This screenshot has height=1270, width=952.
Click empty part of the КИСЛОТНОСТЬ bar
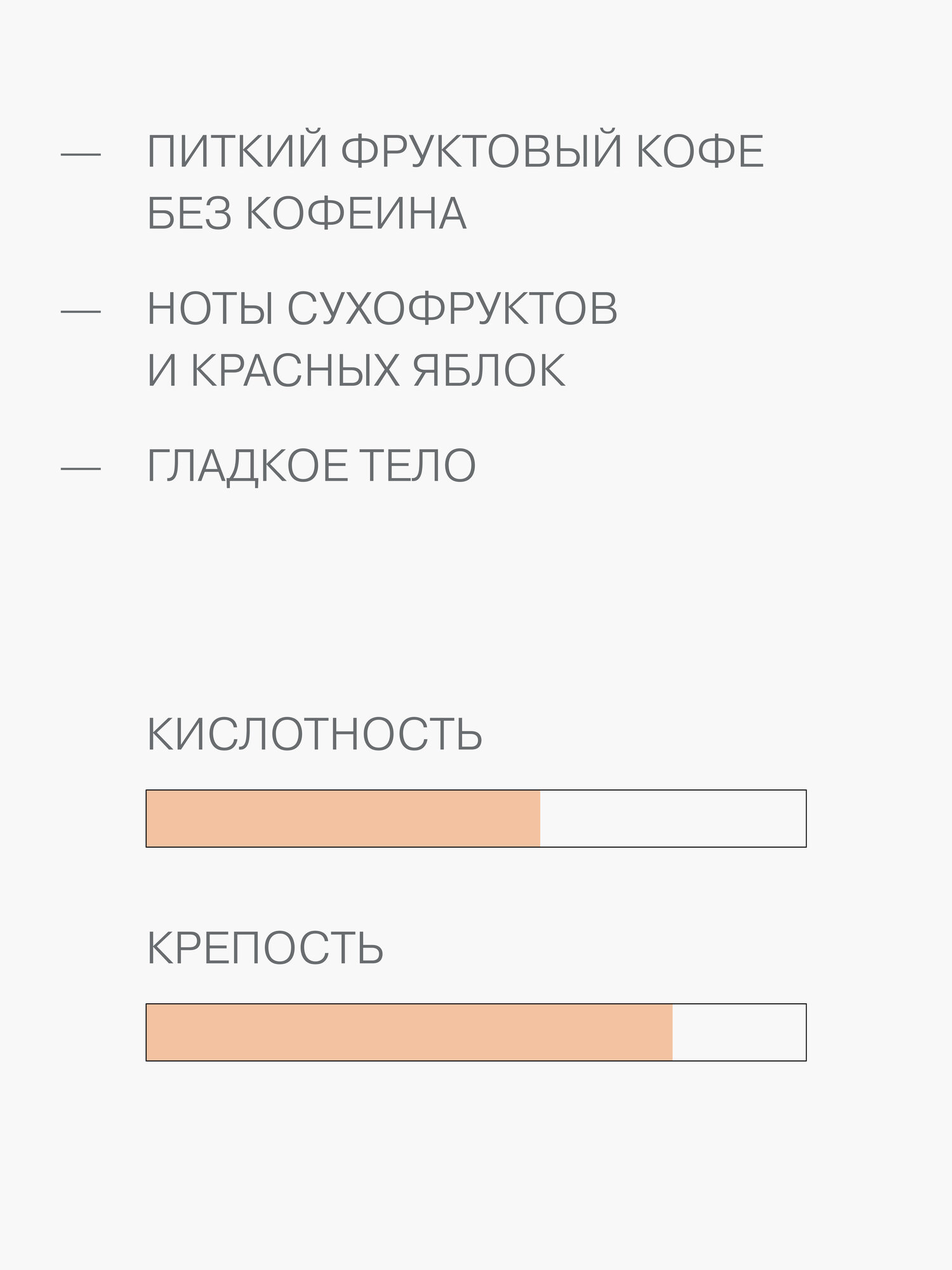tap(673, 819)
